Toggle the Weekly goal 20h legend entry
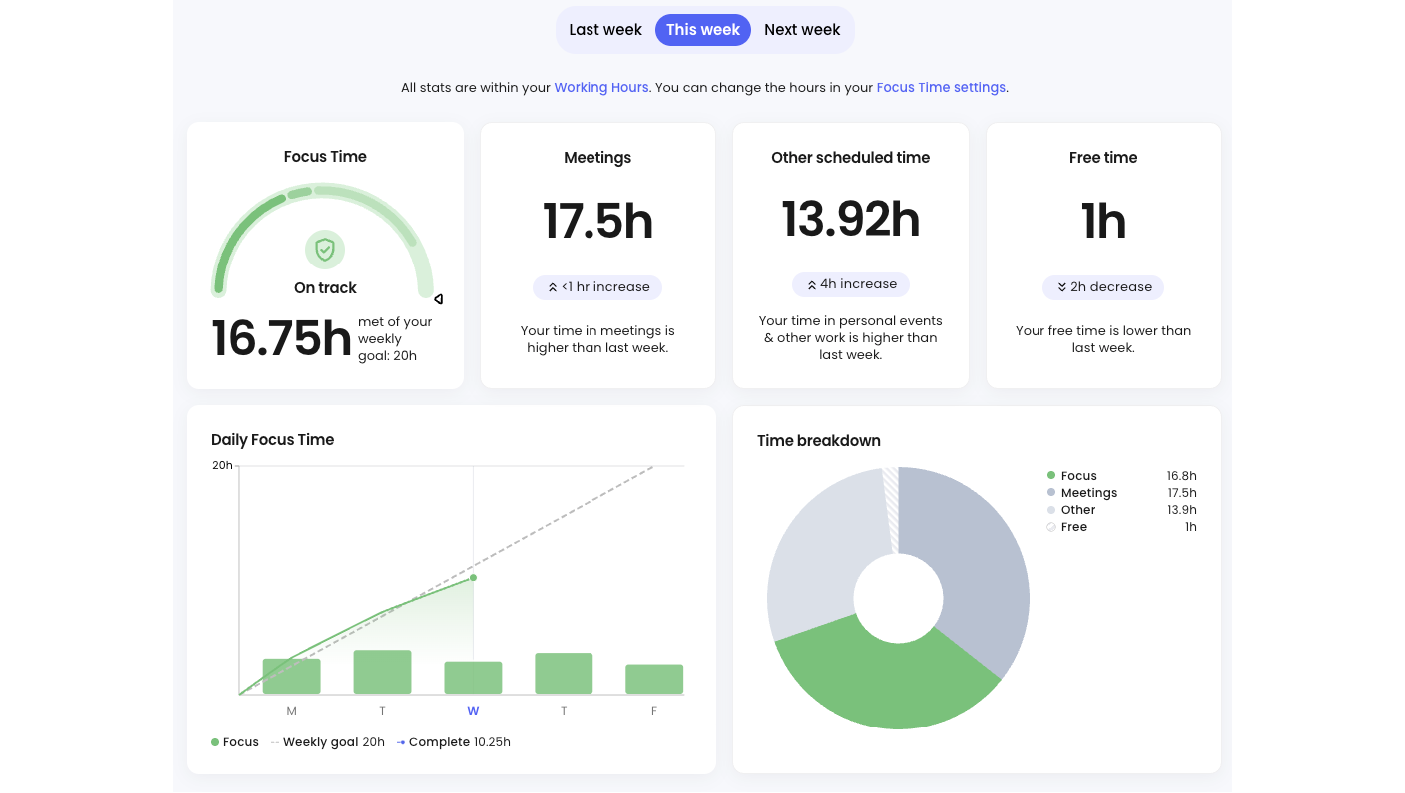The height and width of the screenshot is (793, 1405). coord(328,742)
